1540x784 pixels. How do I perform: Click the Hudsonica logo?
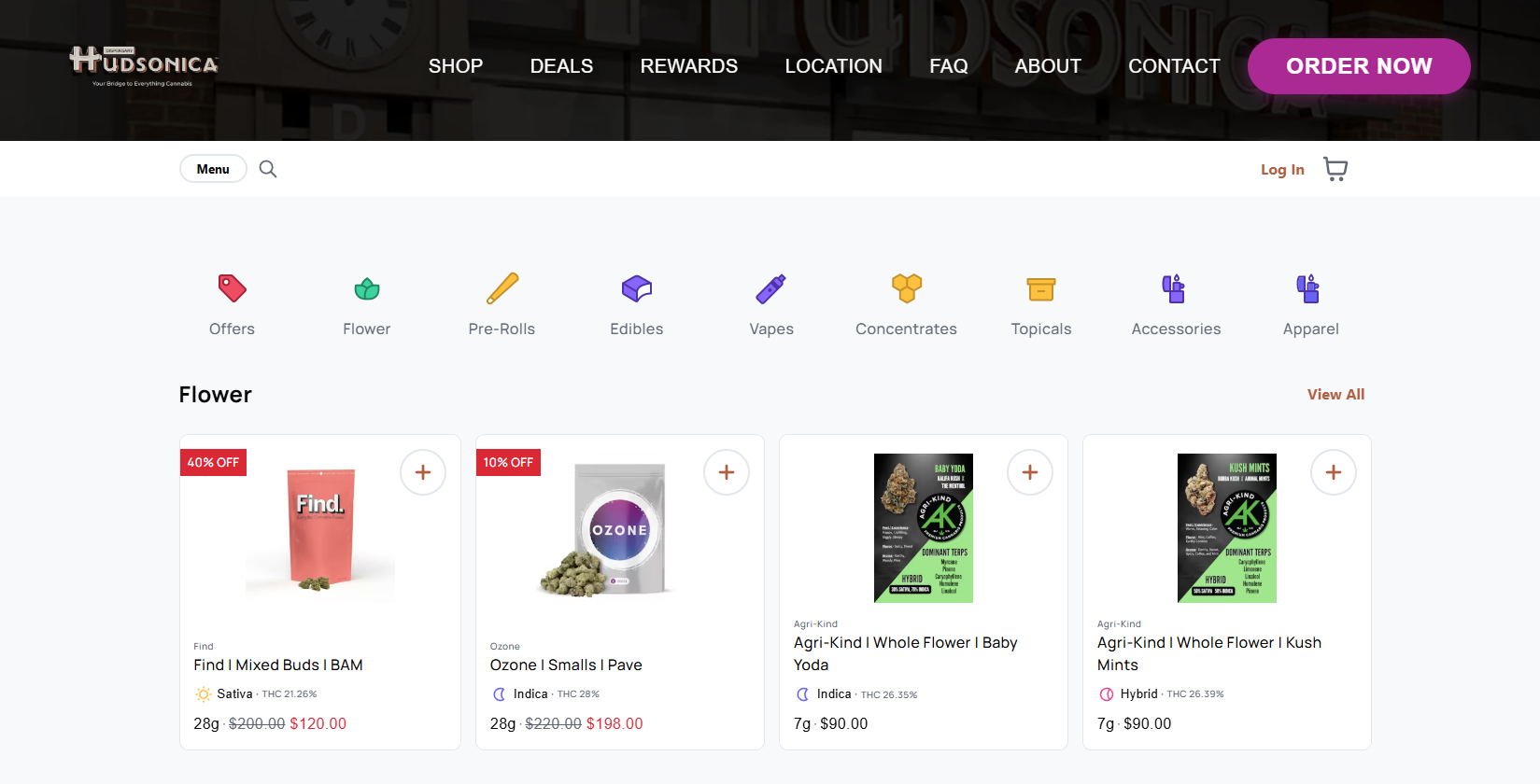[144, 65]
